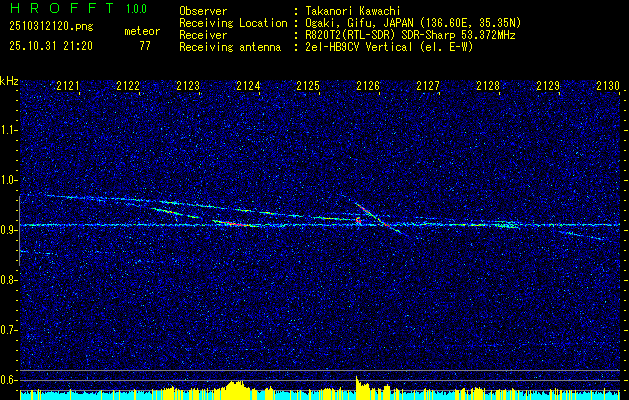629x400 pixels.
Task: Click the 2126 time axis label
Action: 368,86
